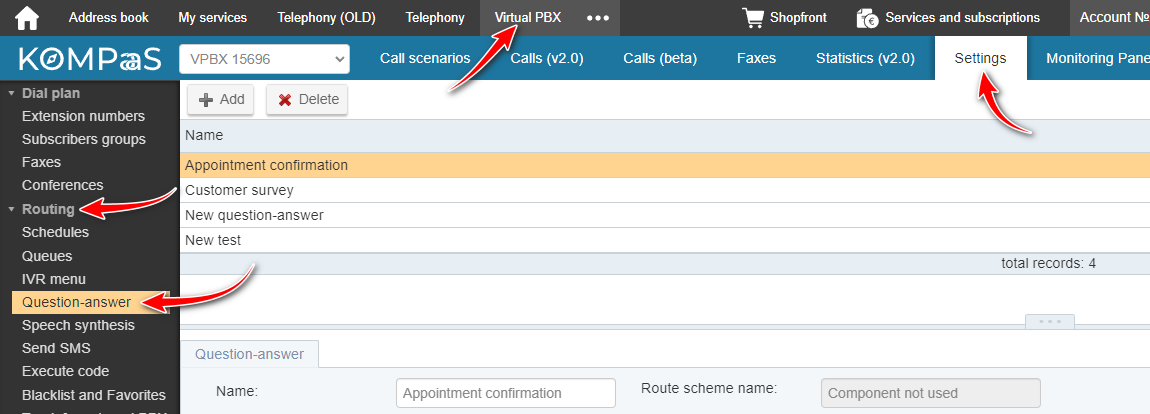Select the Question-answer details tab
1150x414 pixels.
tap(249, 354)
